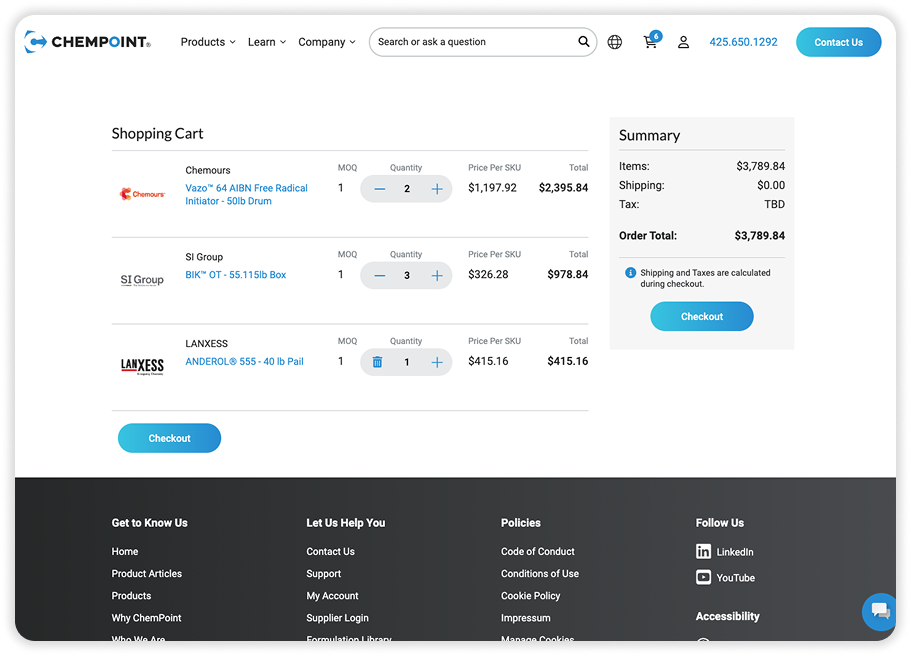This screenshot has width=911, height=656.
Task: Click the info icon beside shipping note
Action: click(x=630, y=273)
